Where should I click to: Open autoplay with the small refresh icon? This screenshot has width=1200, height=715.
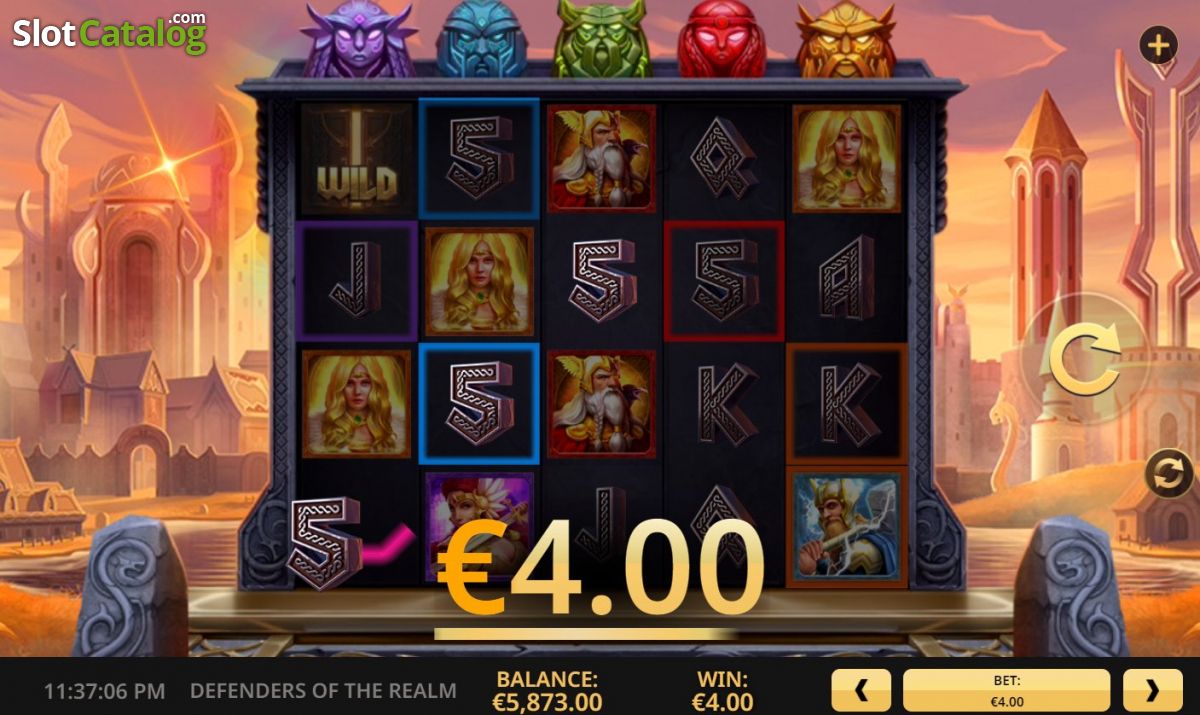pyautogui.click(x=1168, y=473)
